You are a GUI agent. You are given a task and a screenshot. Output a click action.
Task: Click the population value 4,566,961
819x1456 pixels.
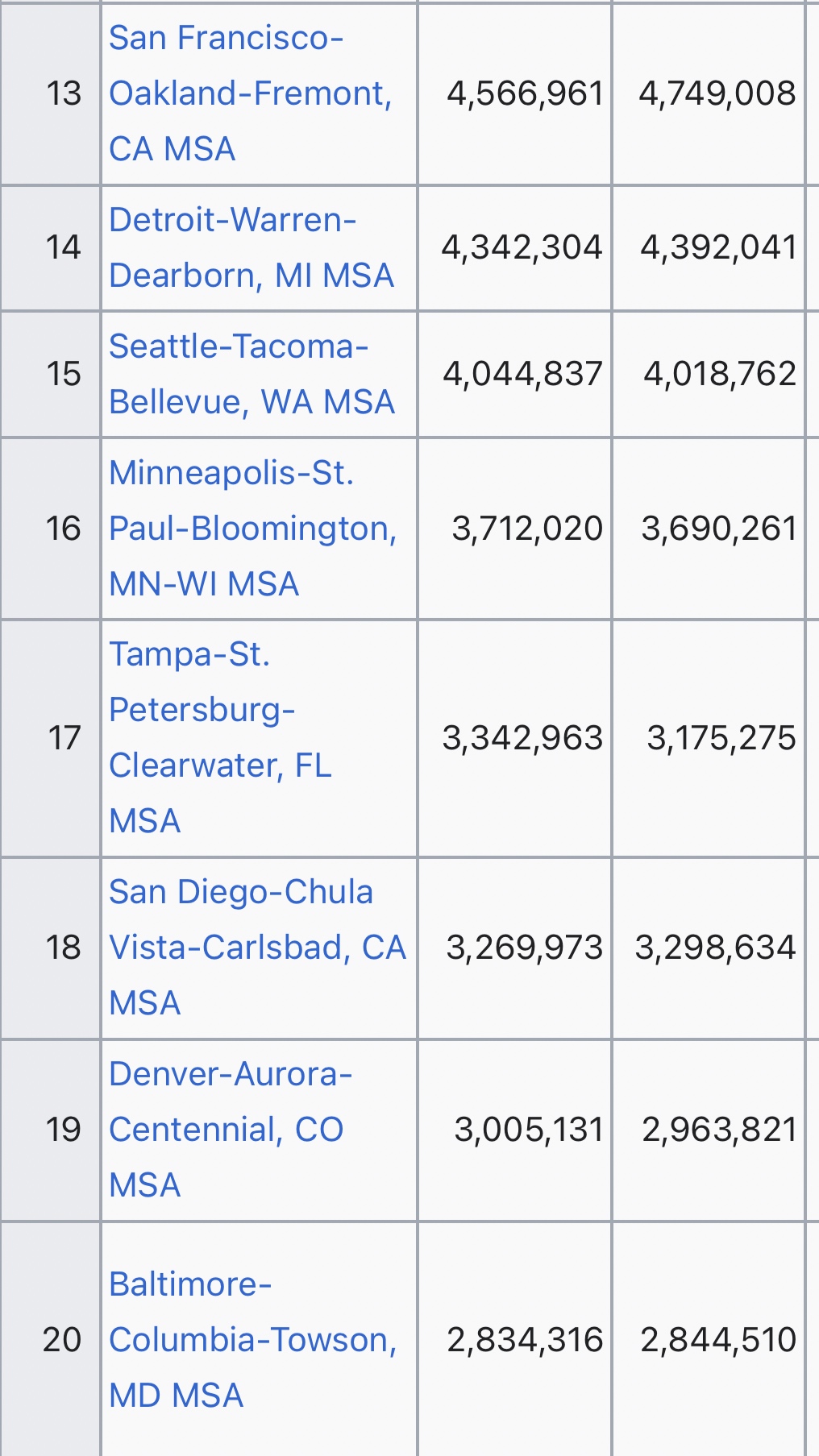pos(525,93)
